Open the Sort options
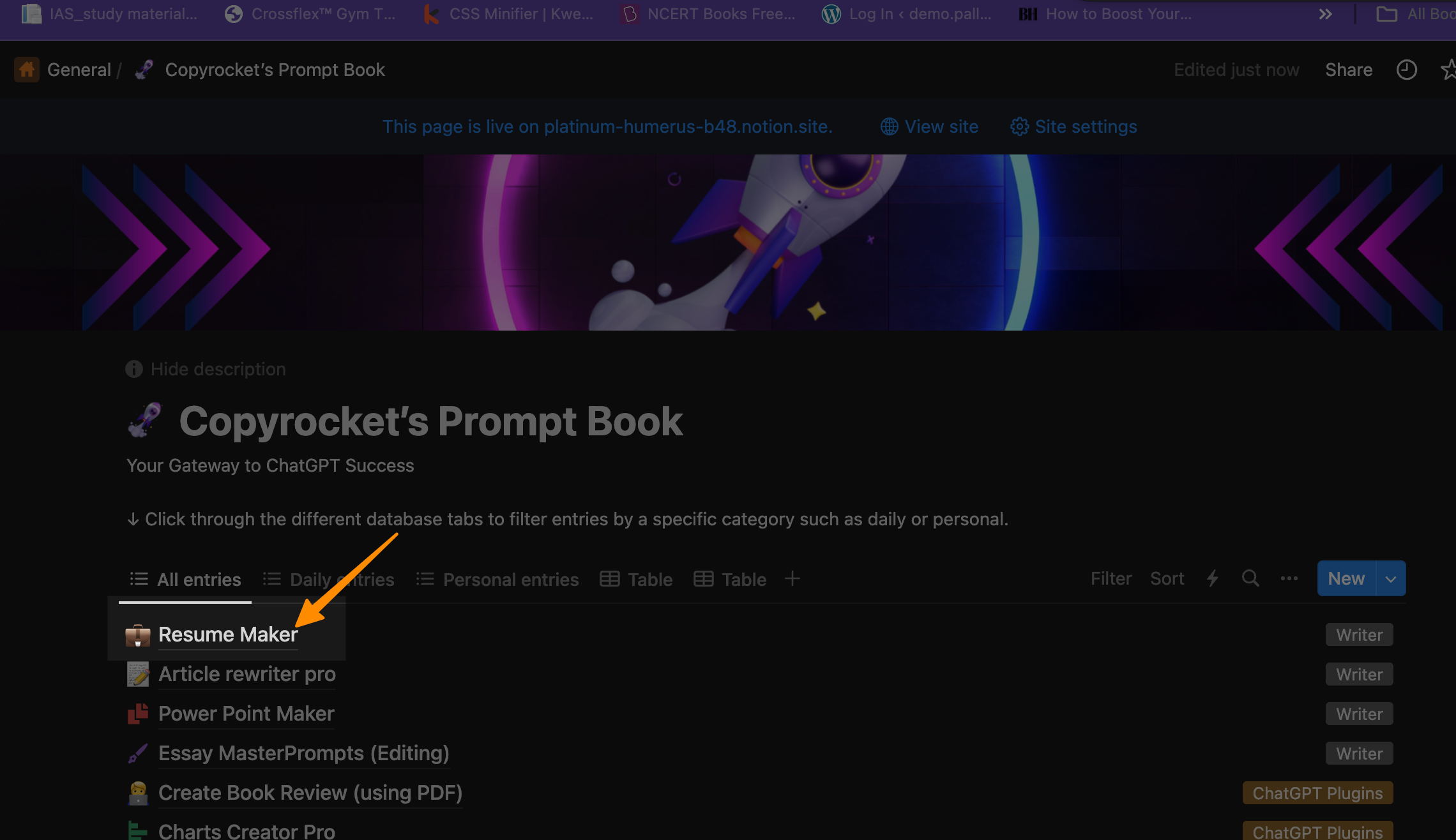The height and width of the screenshot is (840, 1456). click(1167, 578)
